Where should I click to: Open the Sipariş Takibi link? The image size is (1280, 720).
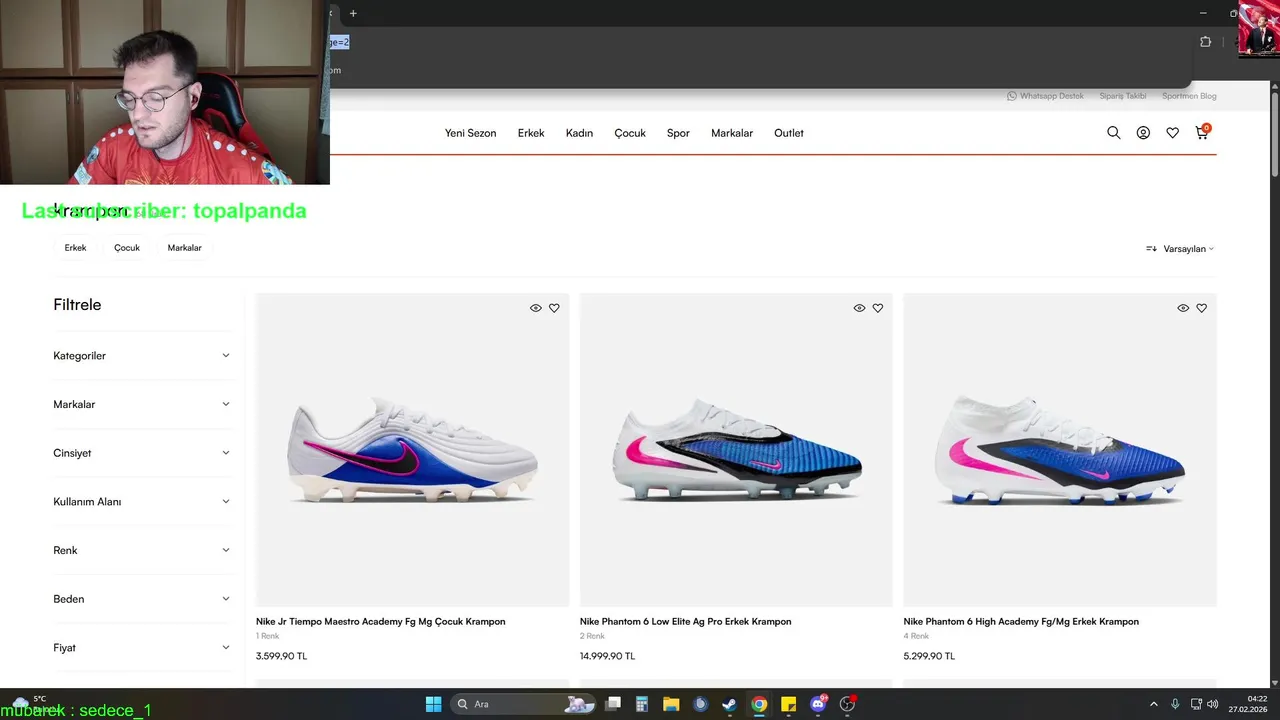point(1123,96)
